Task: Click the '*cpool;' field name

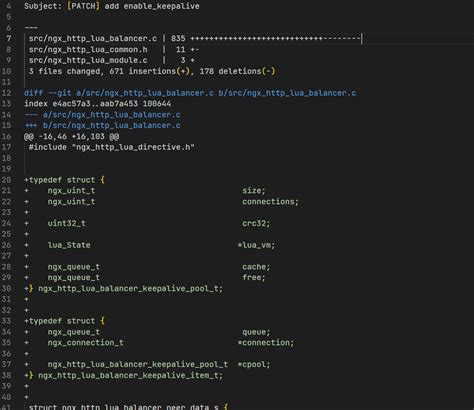Action: 254,364
